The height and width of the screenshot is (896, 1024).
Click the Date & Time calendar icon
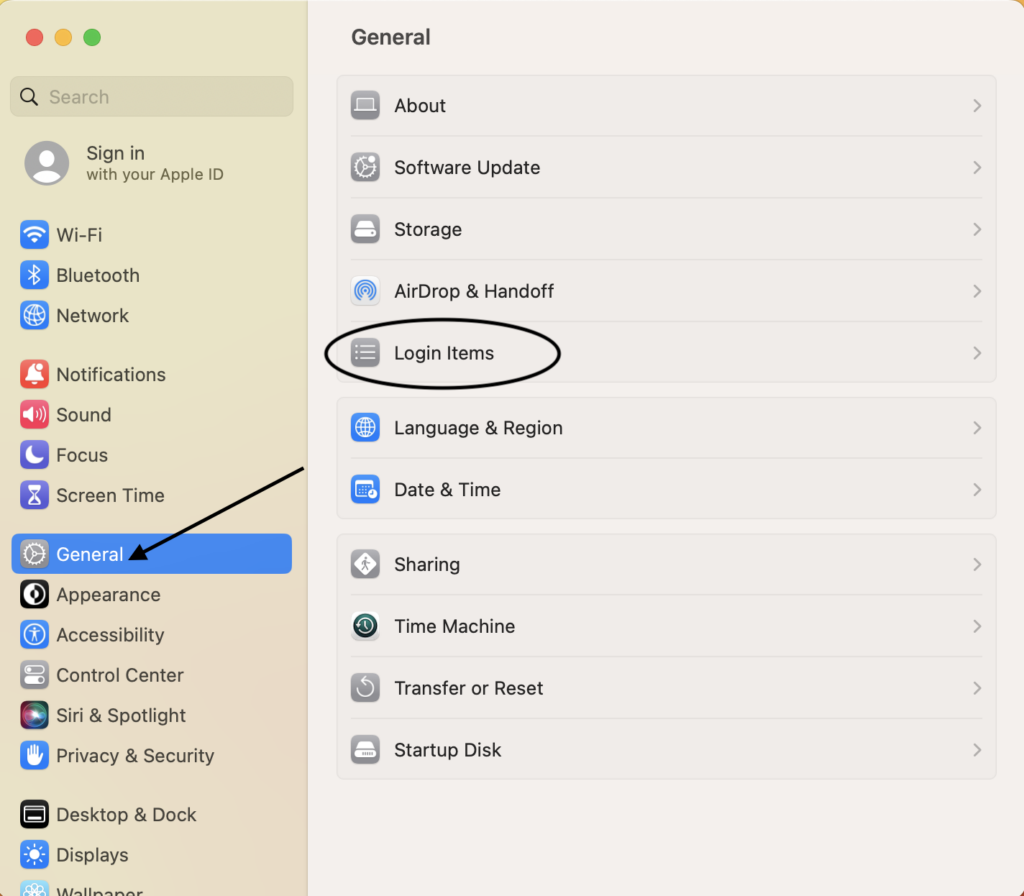tap(365, 489)
